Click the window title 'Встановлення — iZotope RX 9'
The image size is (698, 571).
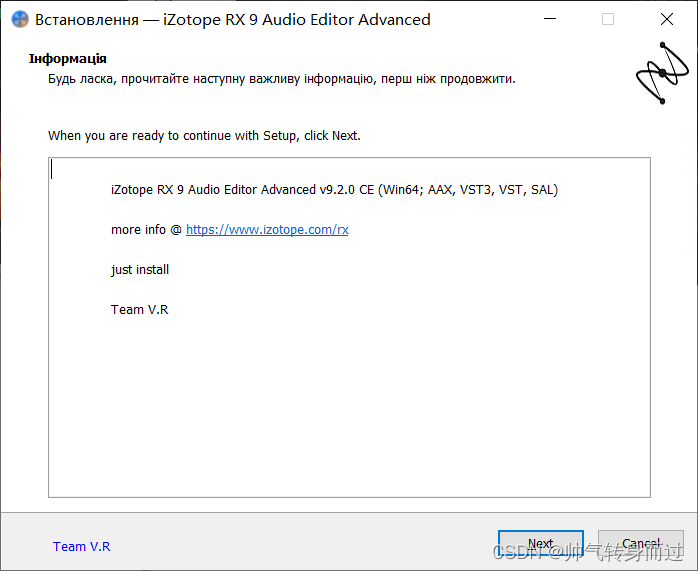(233, 20)
